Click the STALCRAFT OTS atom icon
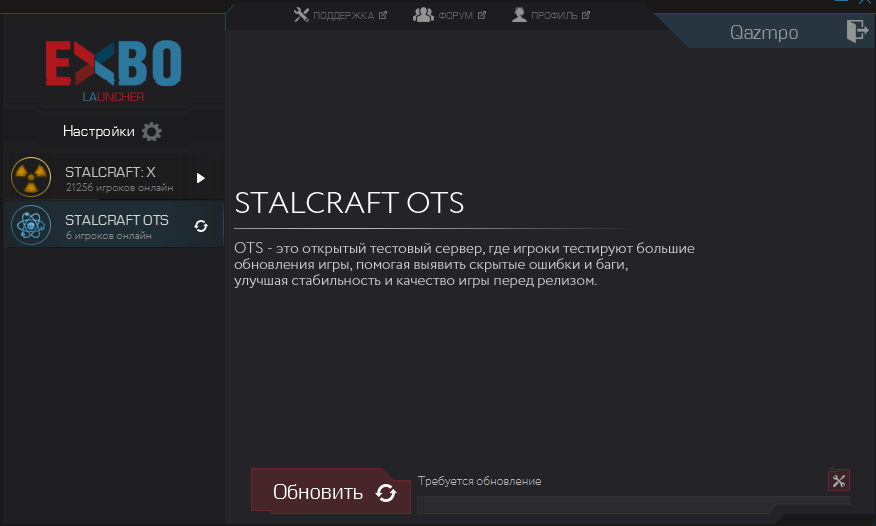This screenshot has height=526, width=876. pyautogui.click(x=31, y=226)
